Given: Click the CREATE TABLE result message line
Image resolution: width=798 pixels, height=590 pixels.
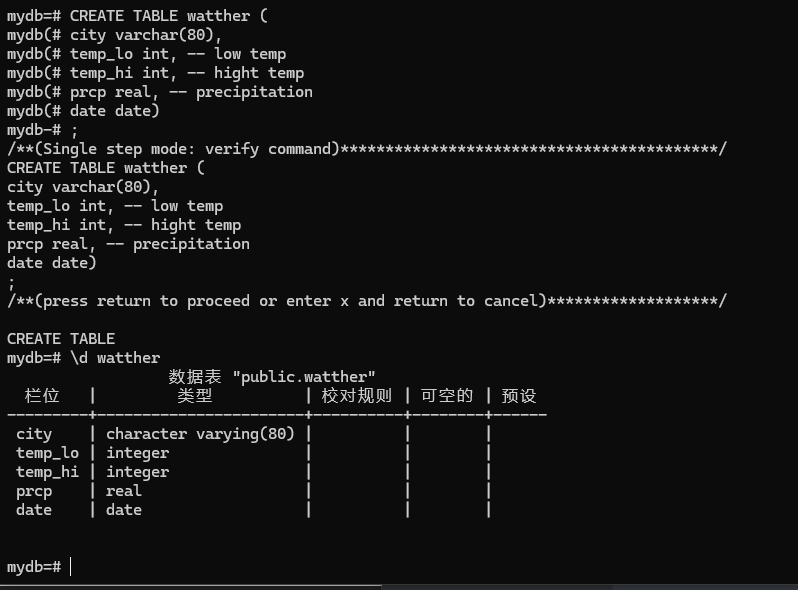Looking at the screenshot, I should click(61, 338).
